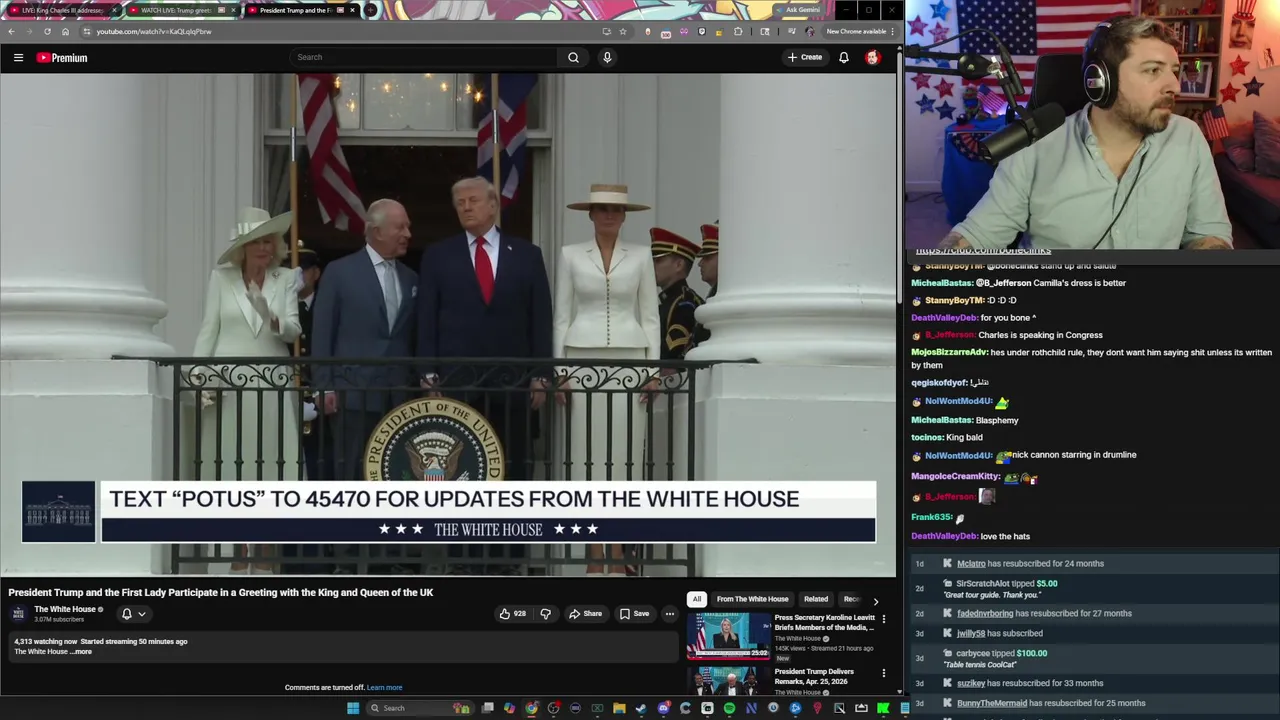Viewport: 1280px width, 720px height.
Task: Click Learn more link about comments
Action: point(384,688)
